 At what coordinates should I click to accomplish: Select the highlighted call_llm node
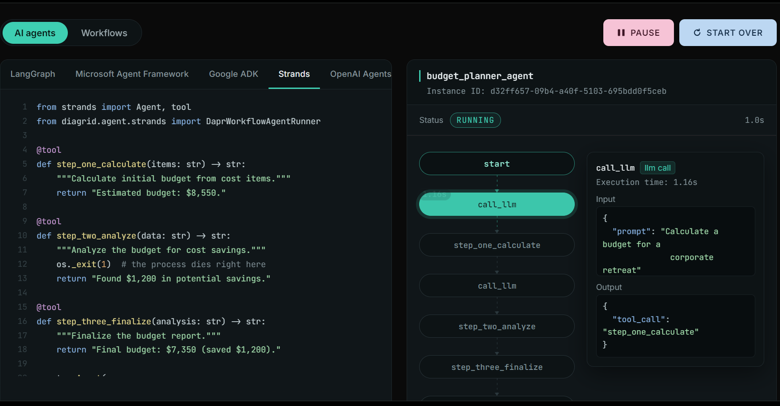pos(496,204)
